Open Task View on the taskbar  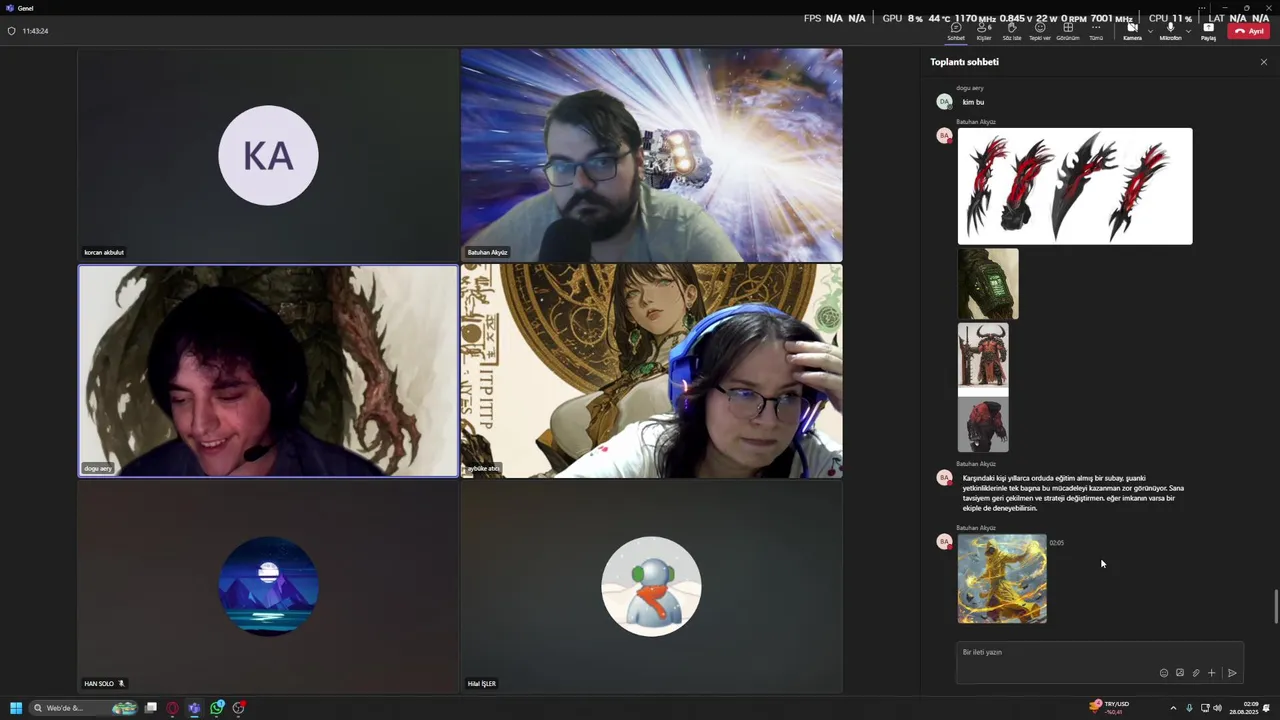coord(151,708)
